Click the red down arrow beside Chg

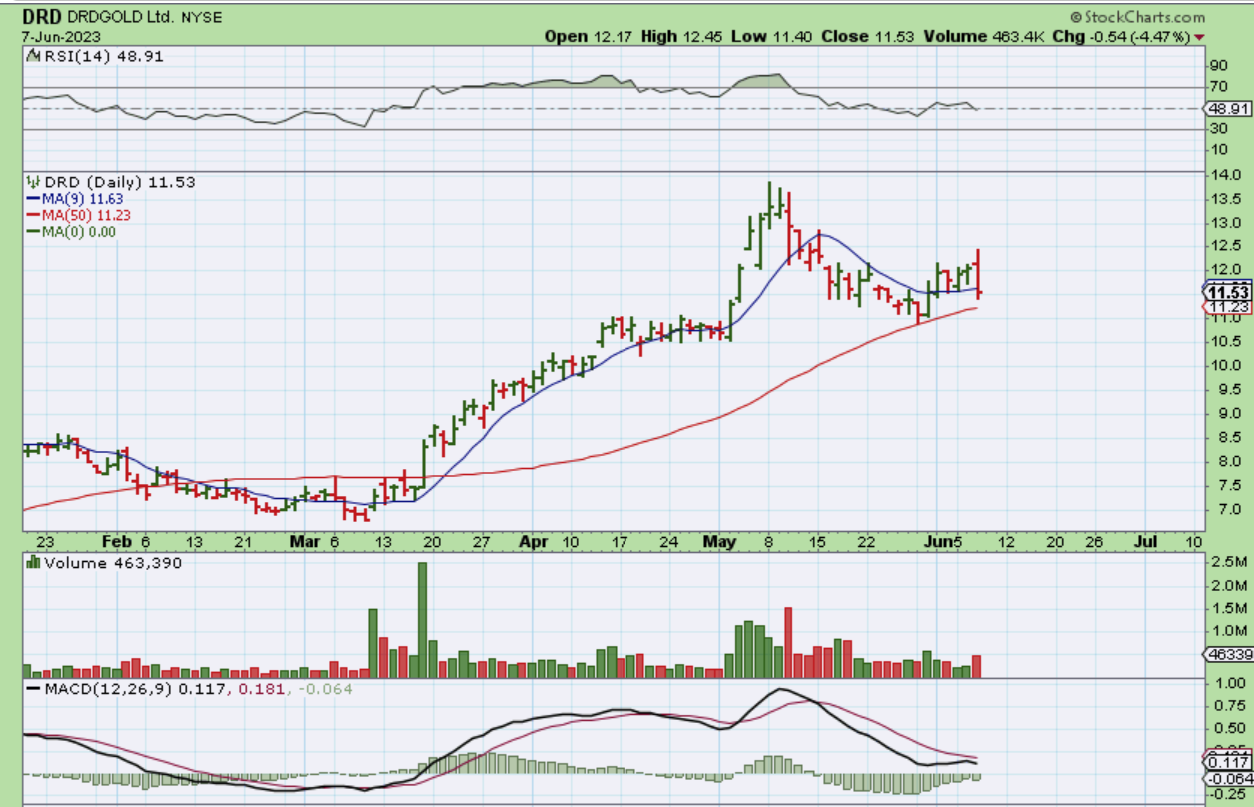coord(1199,36)
